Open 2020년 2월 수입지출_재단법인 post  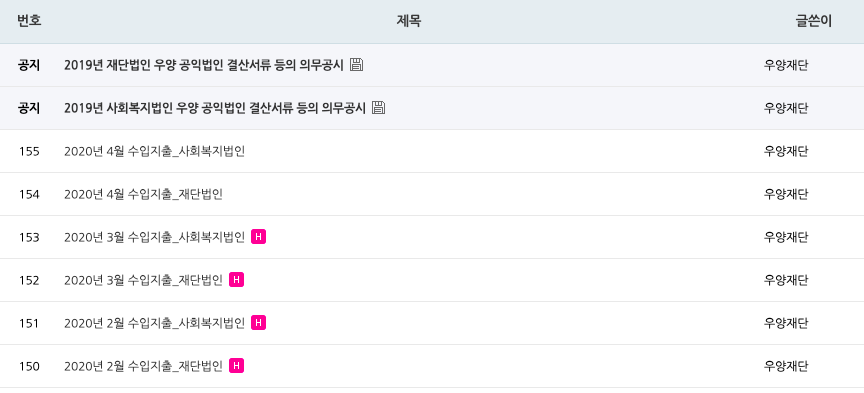[x=143, y=366]
